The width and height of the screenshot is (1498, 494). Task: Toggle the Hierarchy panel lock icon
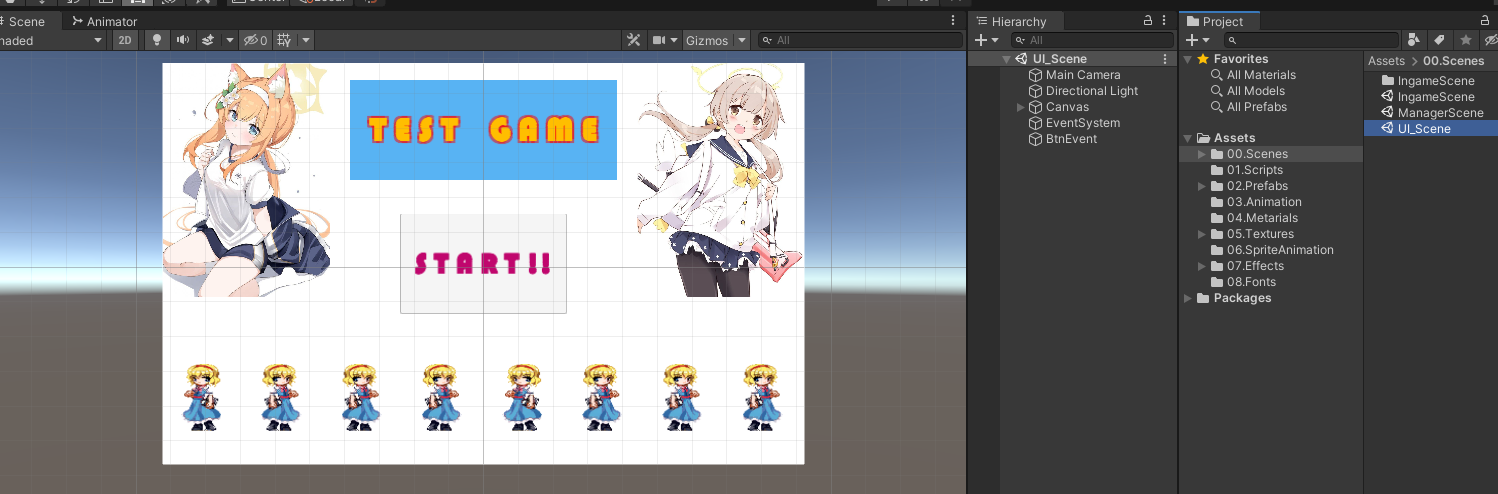point(1147,20)
